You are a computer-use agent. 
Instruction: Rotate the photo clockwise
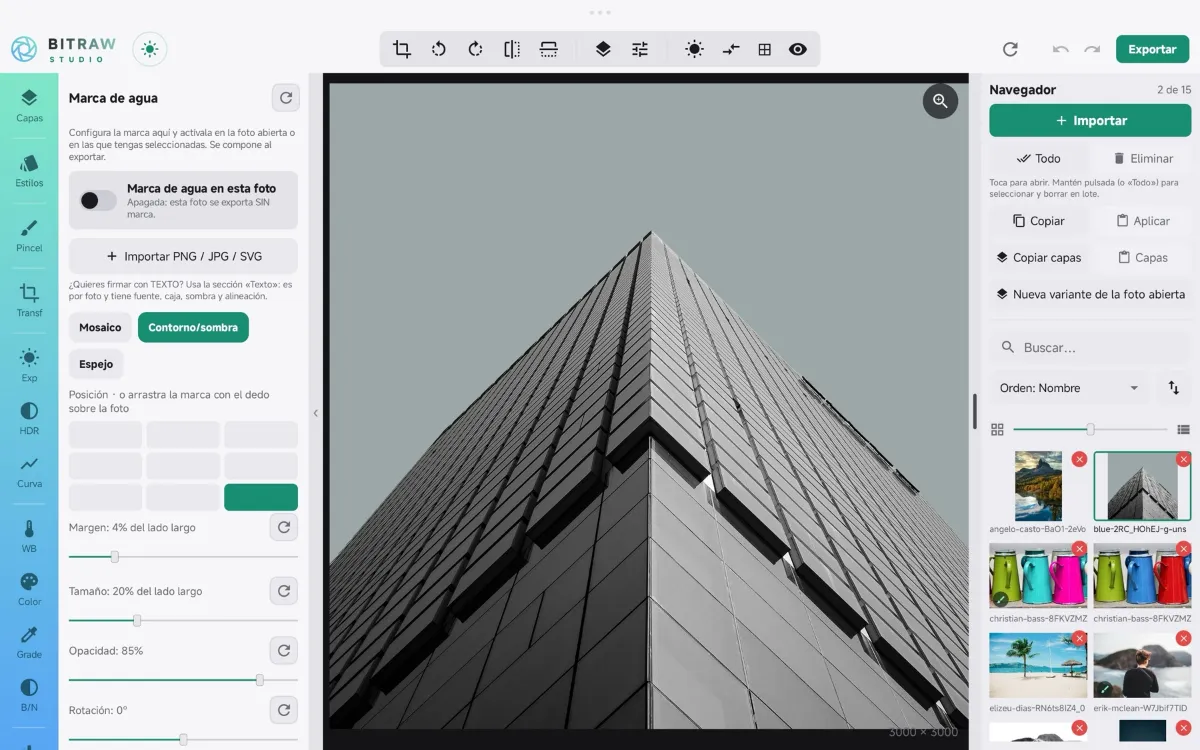click(475, 49)
